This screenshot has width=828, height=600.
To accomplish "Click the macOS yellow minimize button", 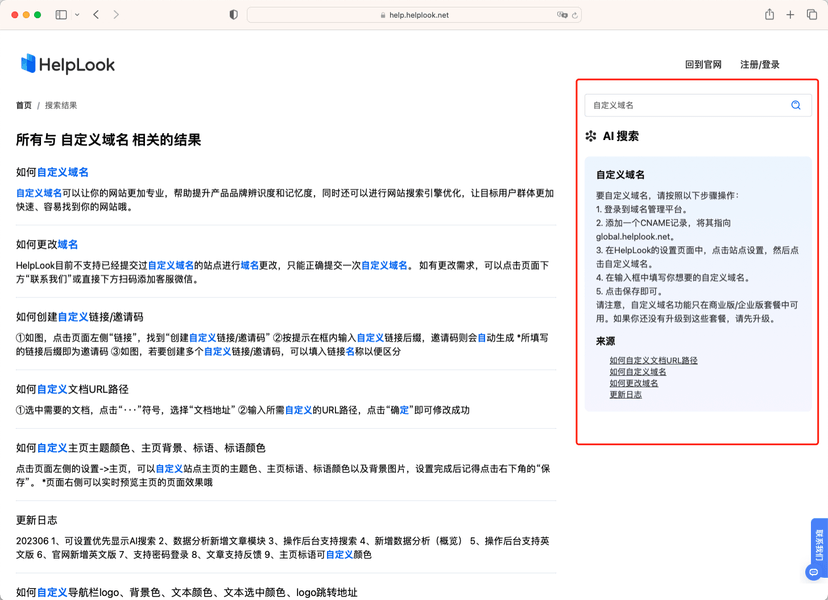I will click(26, 15).
